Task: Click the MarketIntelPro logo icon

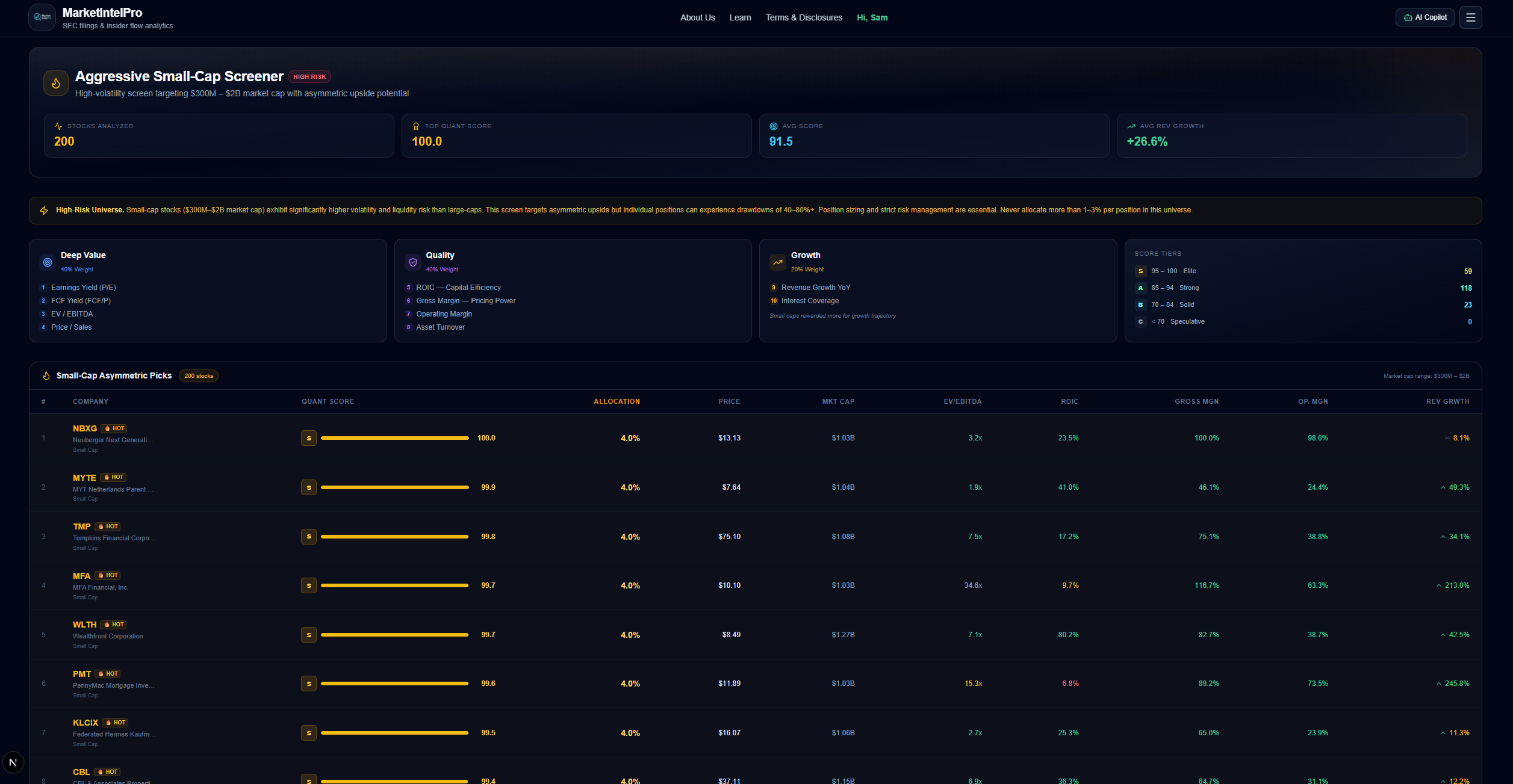Action: click(42, 17)
